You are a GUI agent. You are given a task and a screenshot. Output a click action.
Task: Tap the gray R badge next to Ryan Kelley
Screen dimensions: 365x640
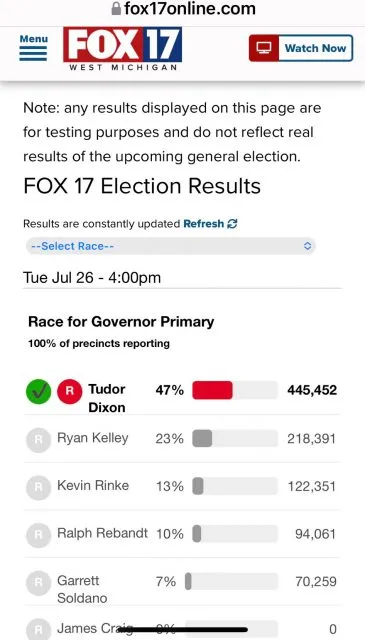[x=38, y=440]
